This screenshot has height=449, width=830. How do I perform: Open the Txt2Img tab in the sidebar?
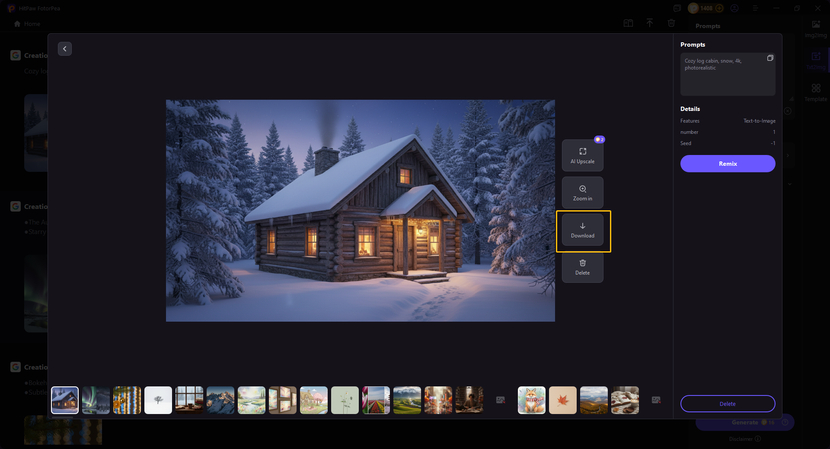[816, 60]
